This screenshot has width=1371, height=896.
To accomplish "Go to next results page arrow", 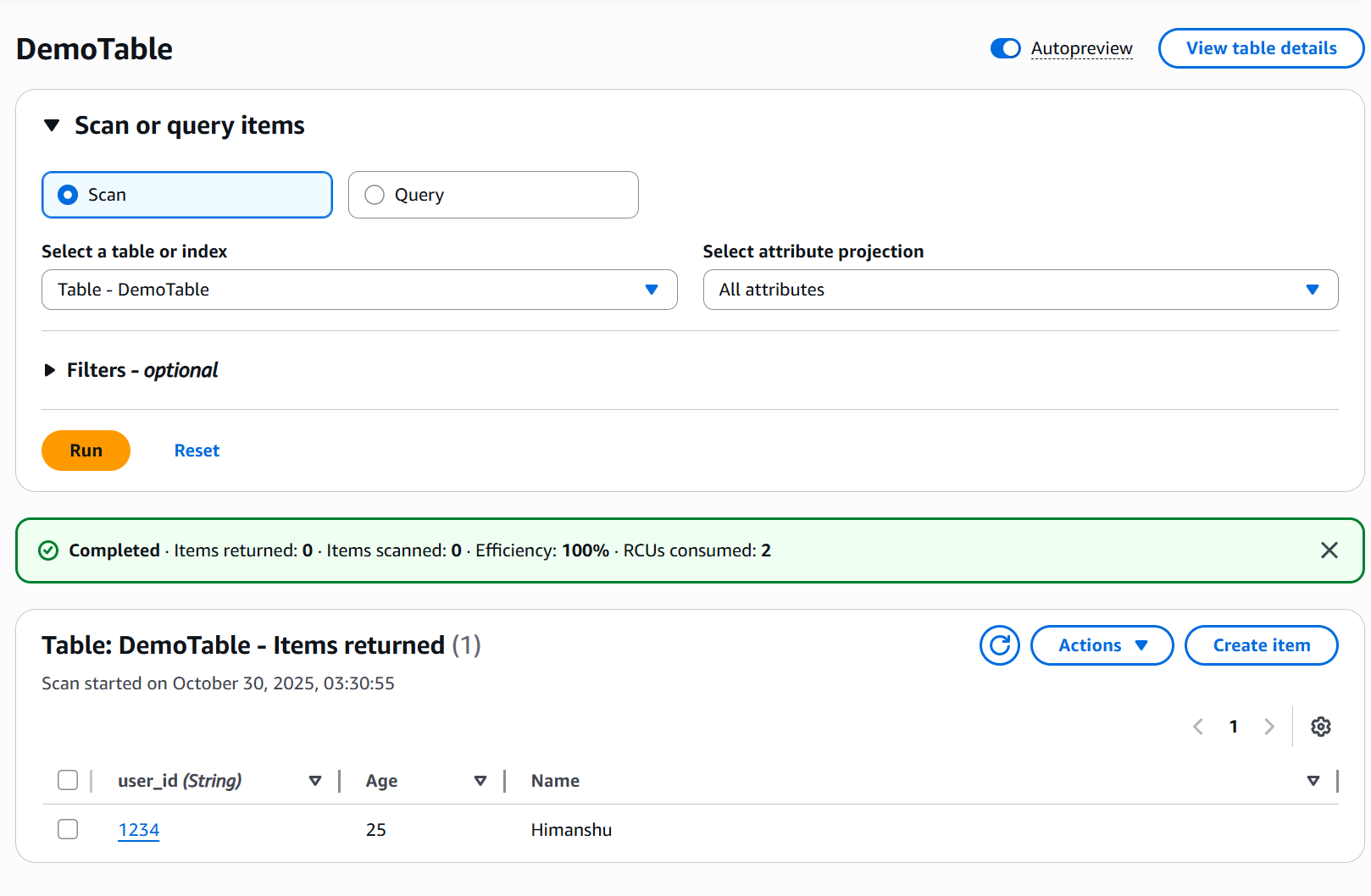I will tap(1268, 727).
